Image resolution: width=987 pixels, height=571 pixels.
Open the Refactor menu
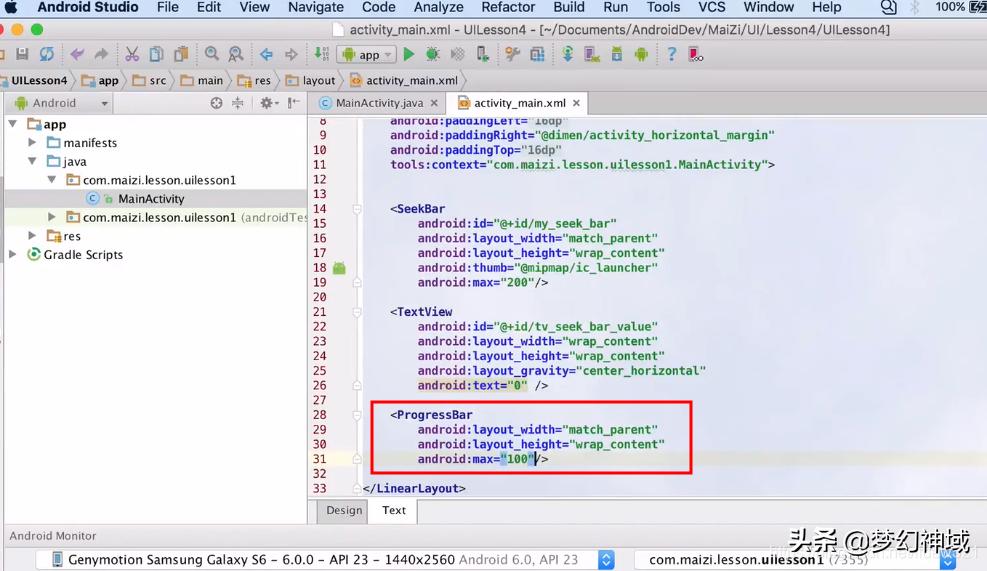[x=508, y=7]
